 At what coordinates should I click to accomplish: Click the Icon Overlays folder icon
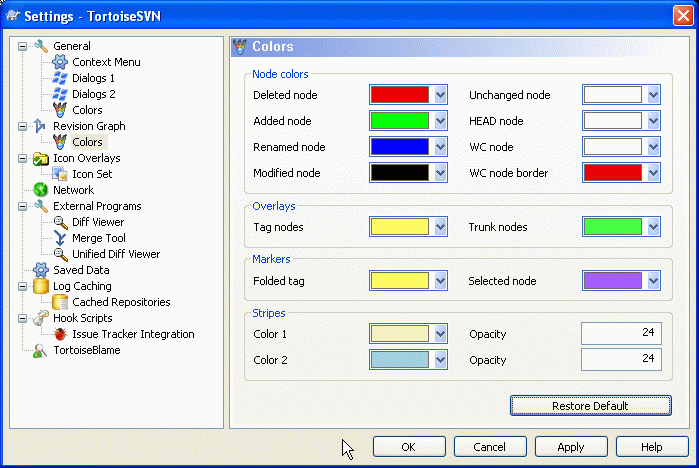[41, 158]
